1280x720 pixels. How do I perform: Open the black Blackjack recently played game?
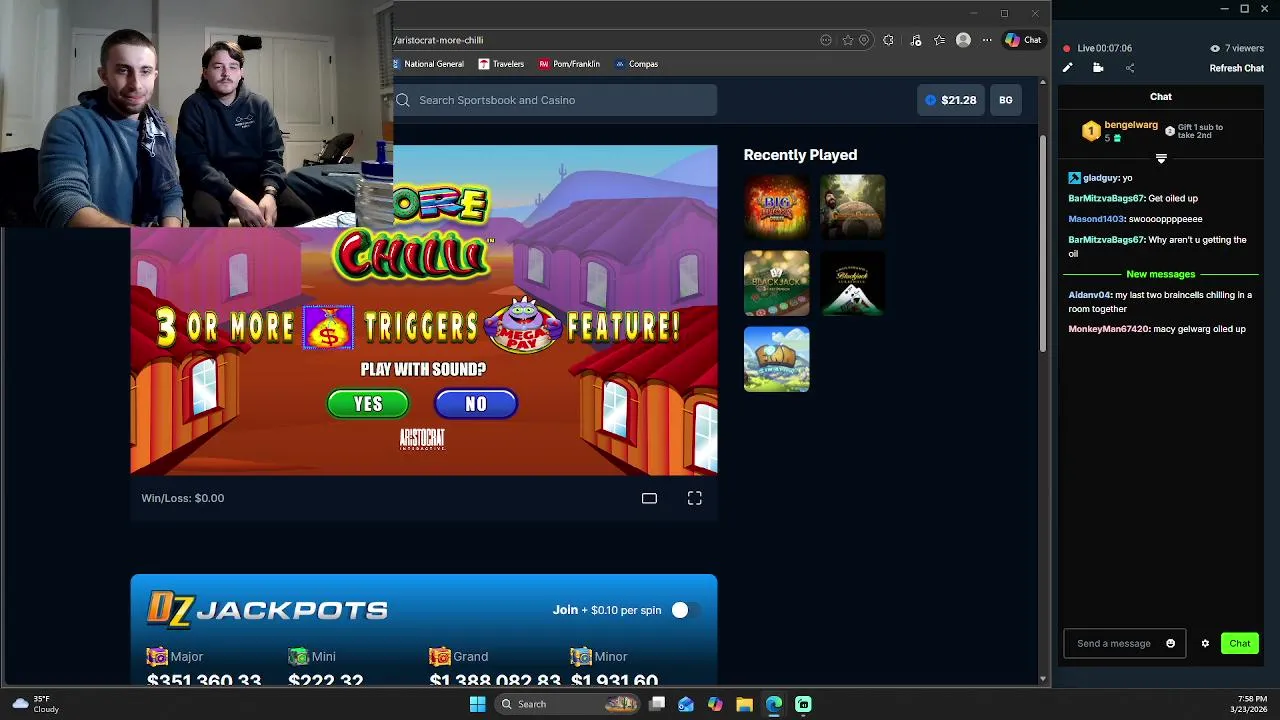pyautogui.click(x=853, y=283)
